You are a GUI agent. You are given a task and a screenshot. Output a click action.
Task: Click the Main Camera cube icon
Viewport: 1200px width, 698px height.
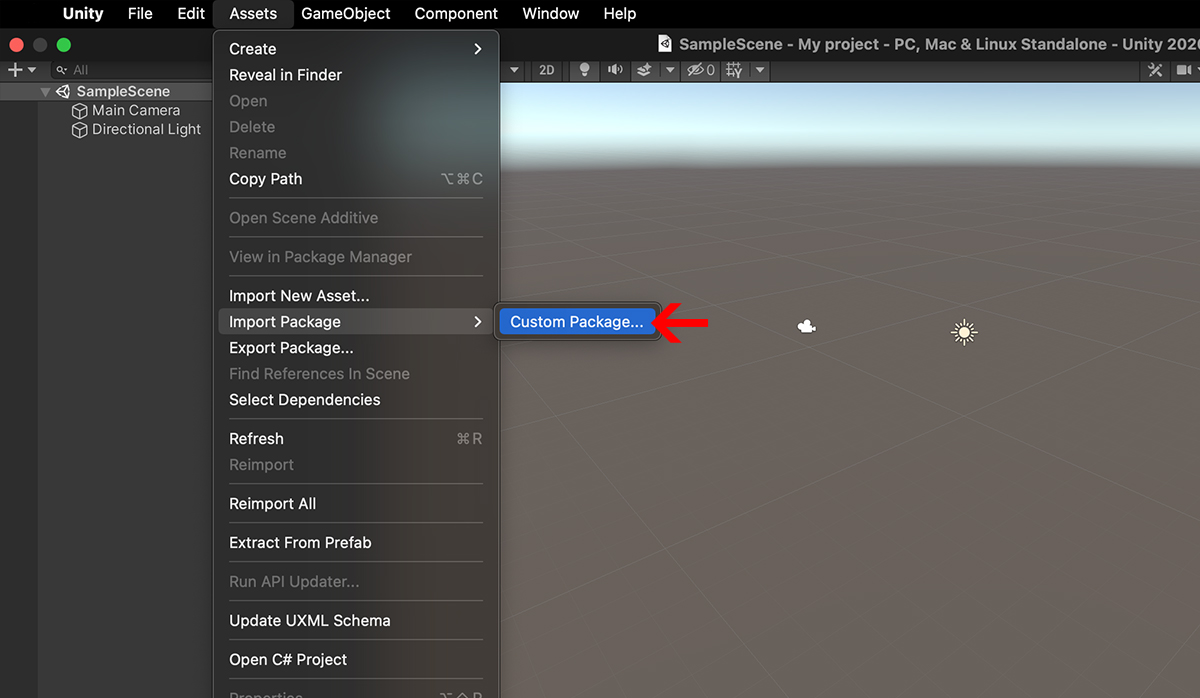[x=80, y=111]
